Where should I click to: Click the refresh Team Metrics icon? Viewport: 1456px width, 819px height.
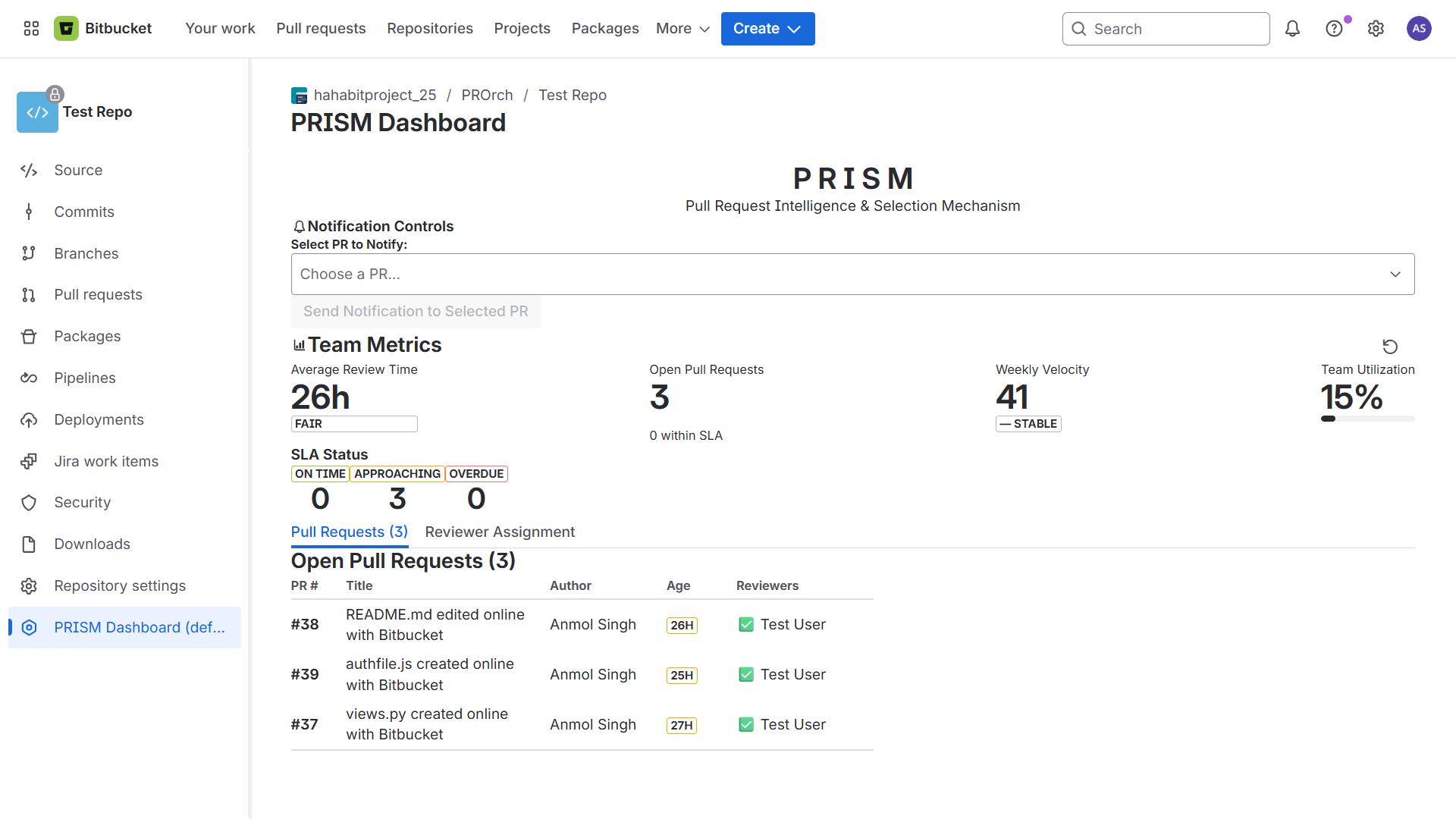click(x=1389, y=347)
